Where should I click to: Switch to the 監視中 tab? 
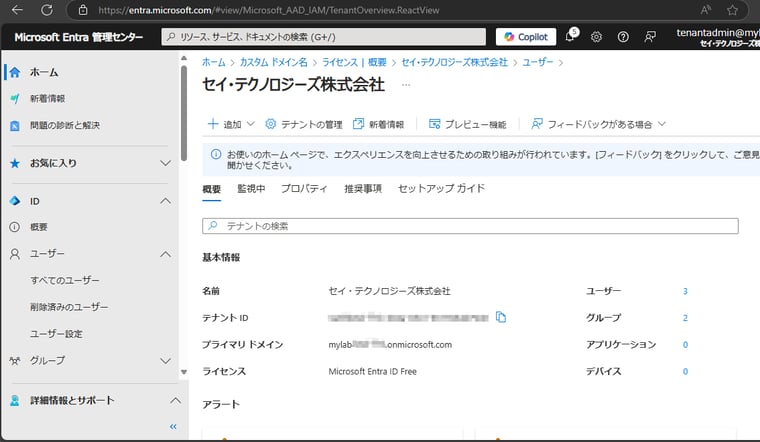coord(251,189)
